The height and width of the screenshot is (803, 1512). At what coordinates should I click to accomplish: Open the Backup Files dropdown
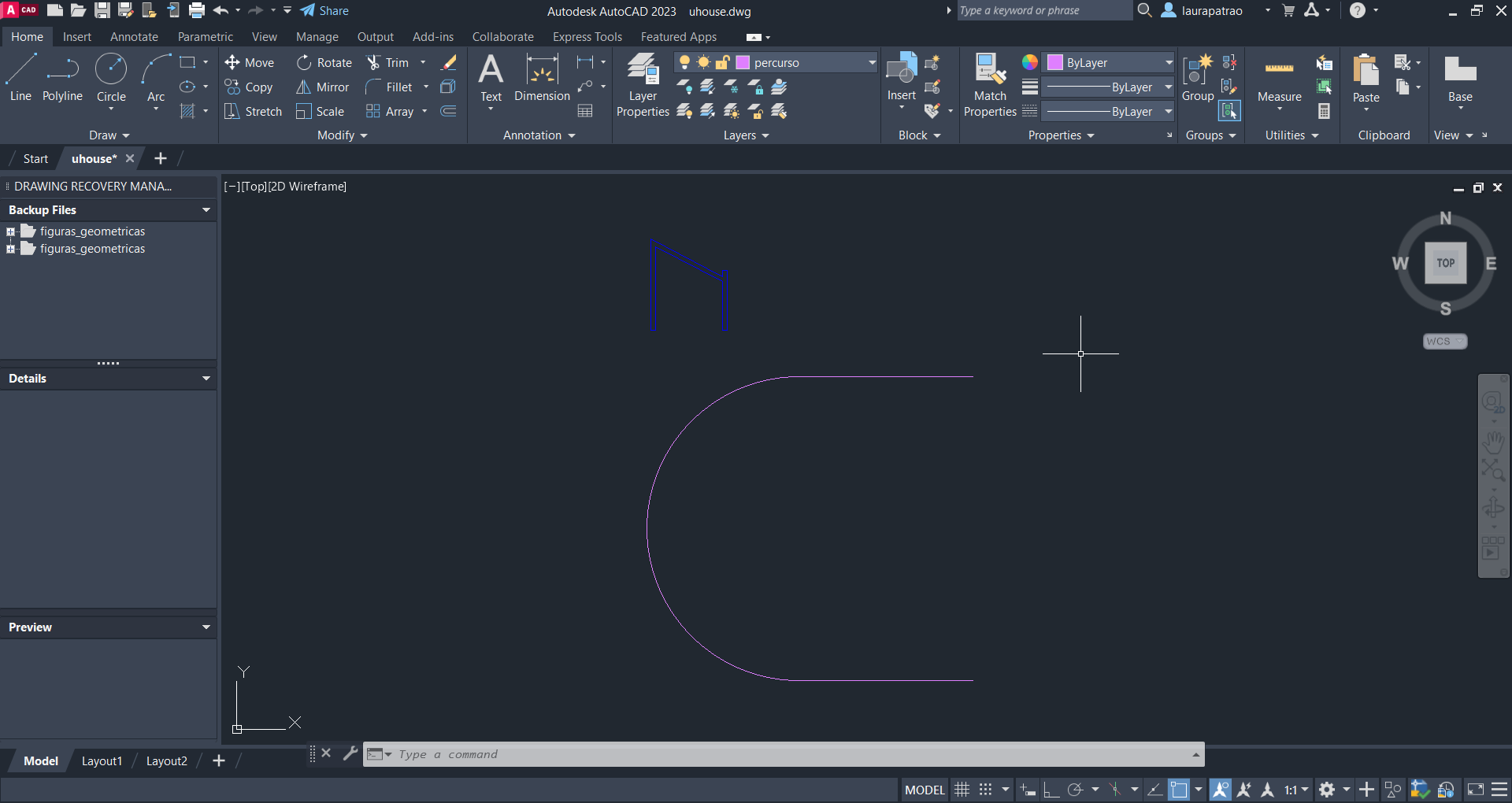click(x=206, y=210)
